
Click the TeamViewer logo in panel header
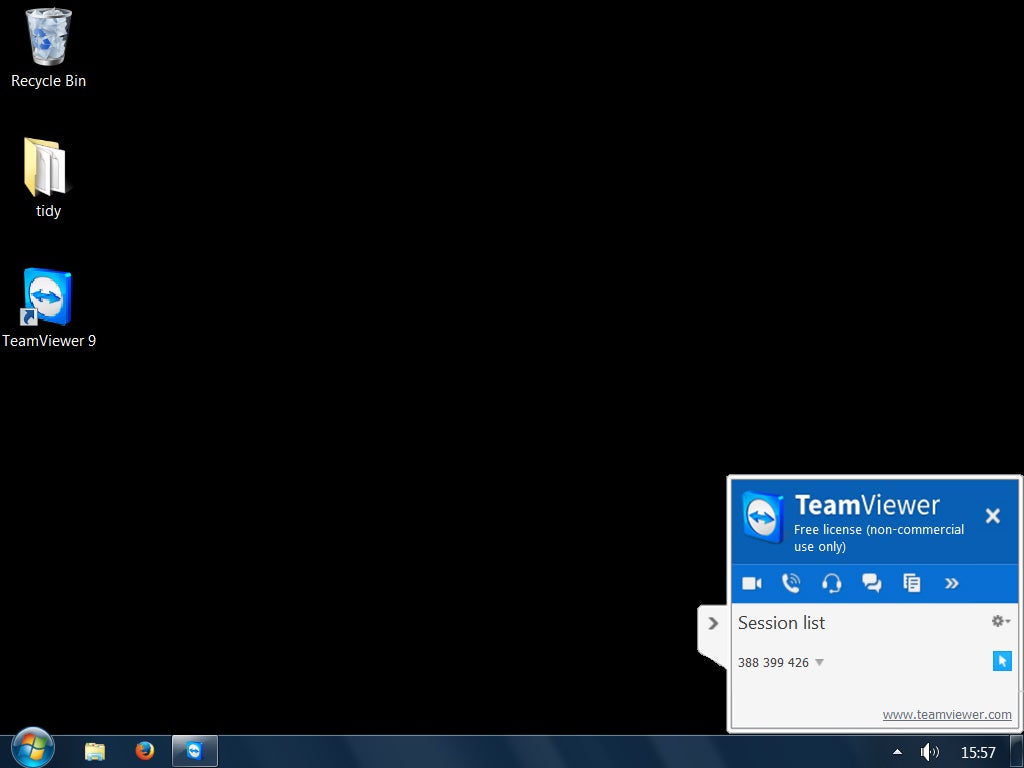click(763, 517)
